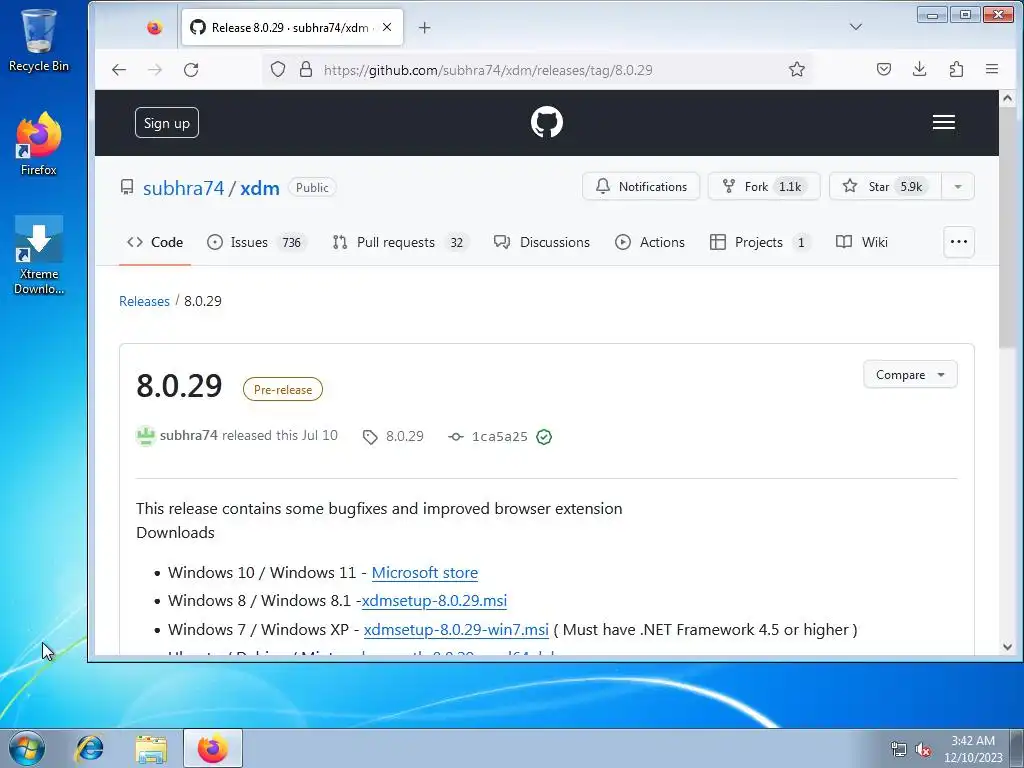Screen dimensions: 1024x768
Task: Click the Pre-release label badge
Action: (x=283, y=389)
